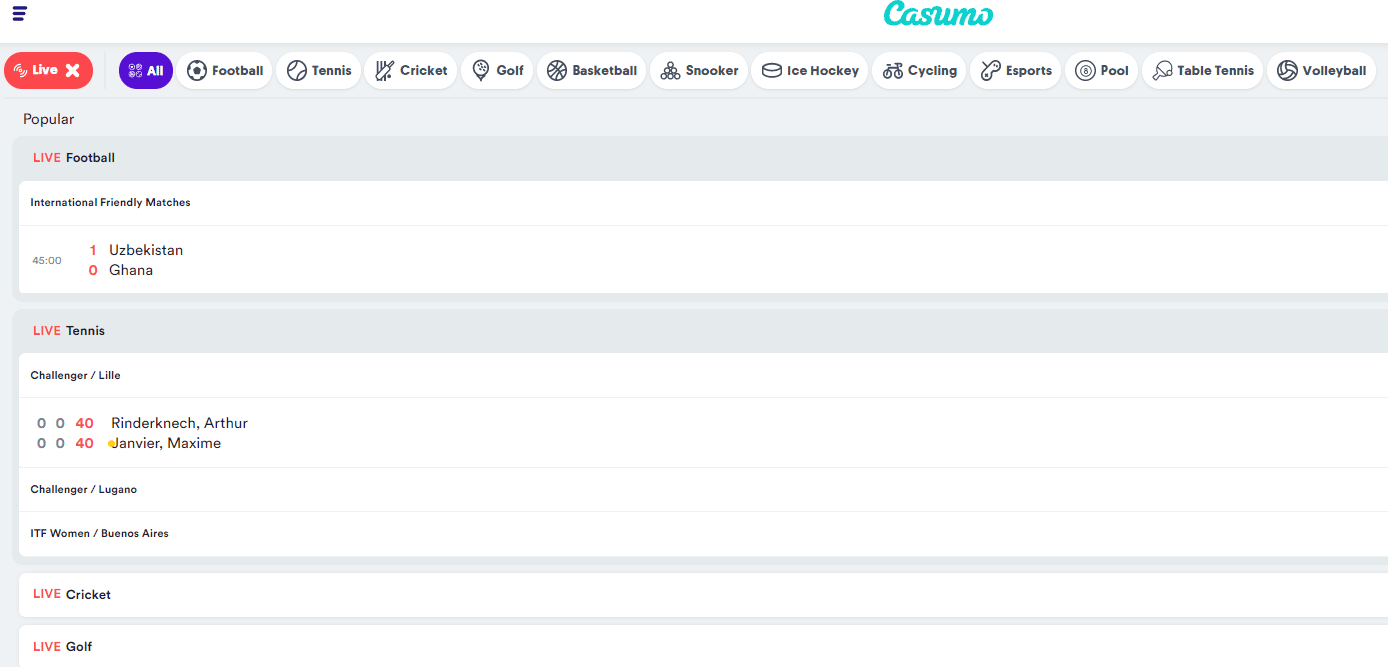Select the Basketball filter
The image size is (1388, 667).
pyautogui.click(x=592, y=70)
